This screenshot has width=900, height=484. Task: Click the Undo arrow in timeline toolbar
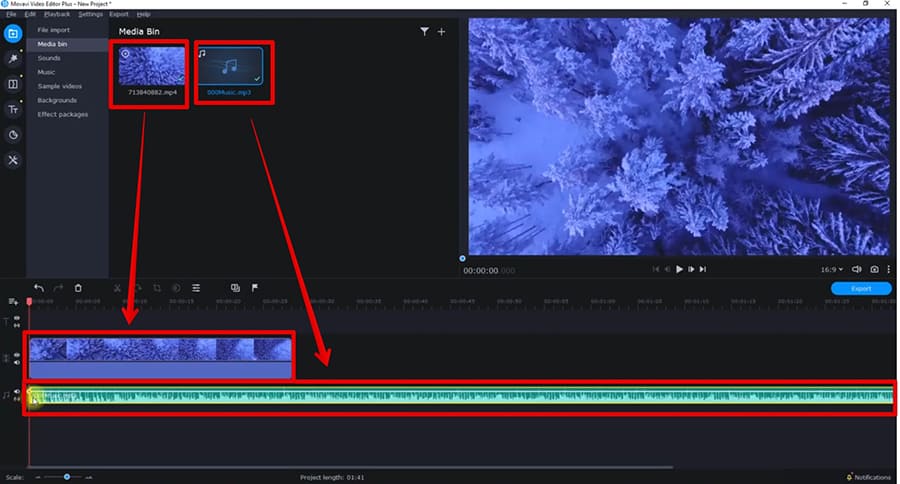point(38,288)
